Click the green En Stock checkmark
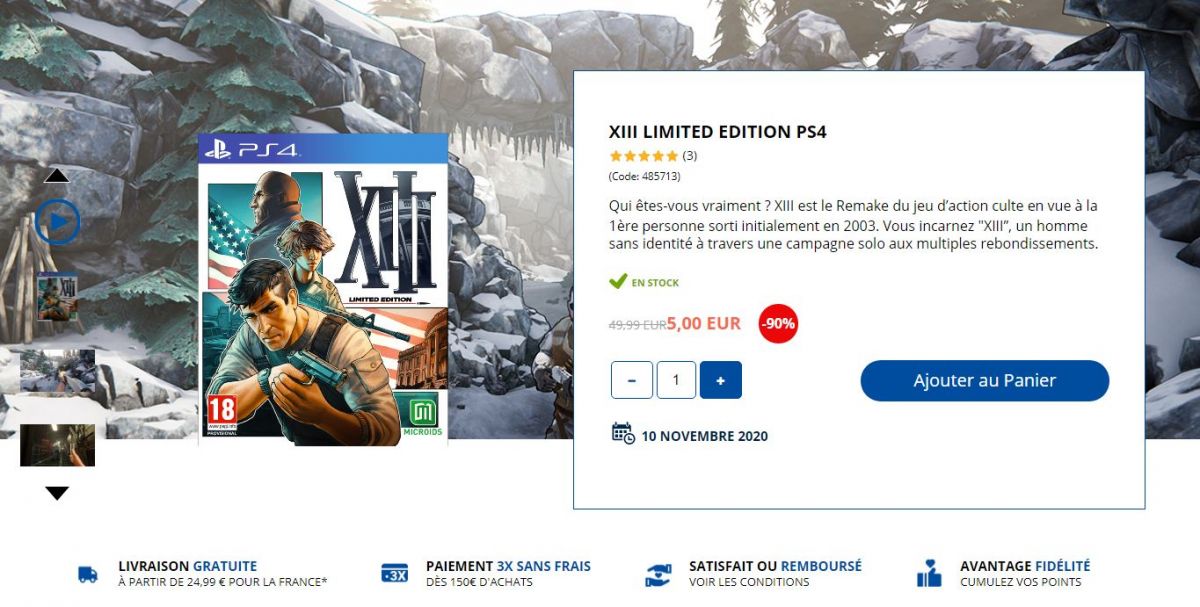1200x607 pixels. click(x=618, y=282)
